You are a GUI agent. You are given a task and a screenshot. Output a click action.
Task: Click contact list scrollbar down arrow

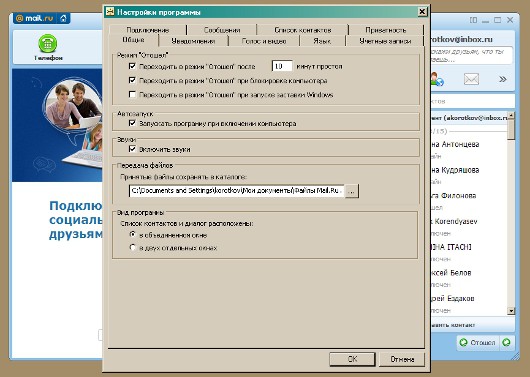pos(511,311)
